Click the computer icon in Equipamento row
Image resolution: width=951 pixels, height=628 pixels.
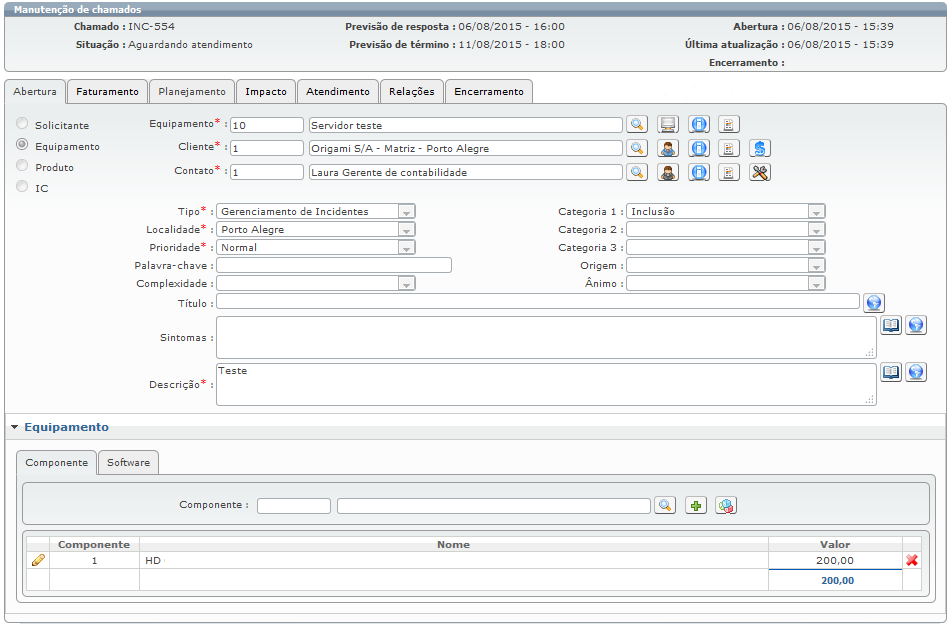coord(668,124)
